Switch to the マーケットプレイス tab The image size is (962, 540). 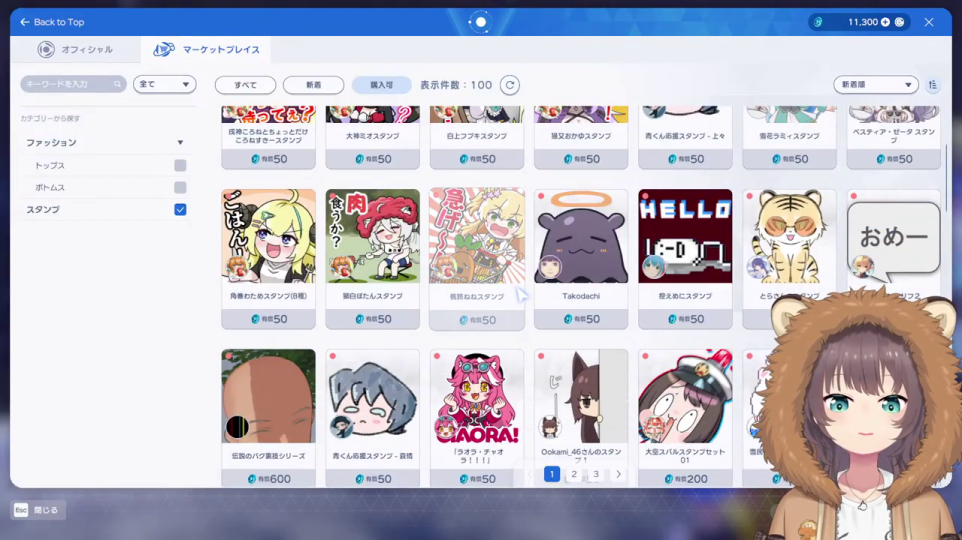[206, 49]
